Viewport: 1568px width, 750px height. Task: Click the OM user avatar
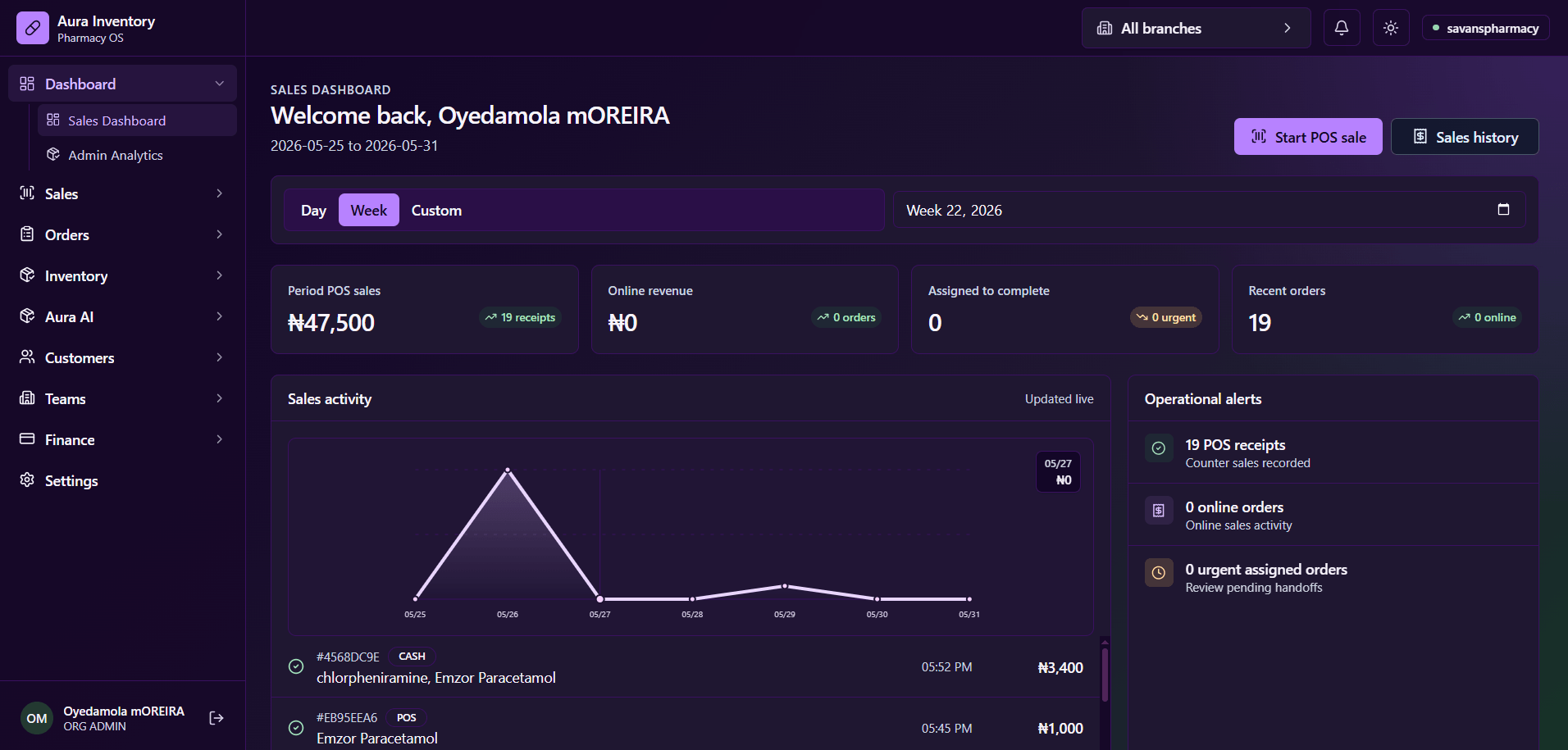[37, 718]
